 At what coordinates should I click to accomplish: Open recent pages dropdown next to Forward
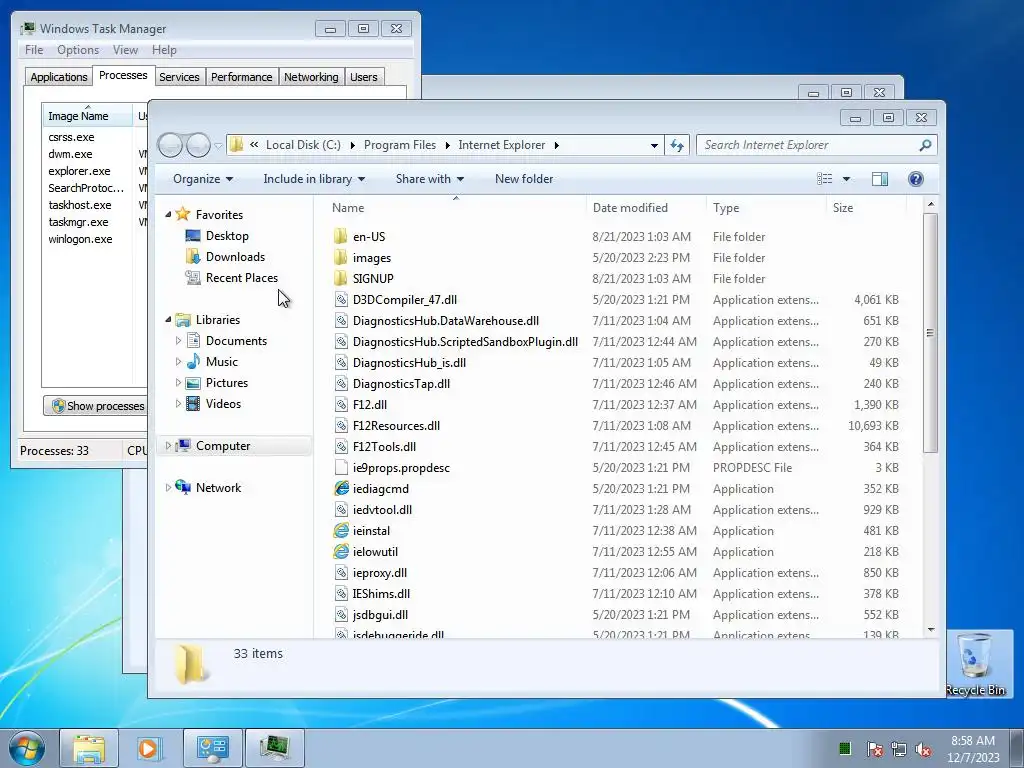click(x=218, y=146)
